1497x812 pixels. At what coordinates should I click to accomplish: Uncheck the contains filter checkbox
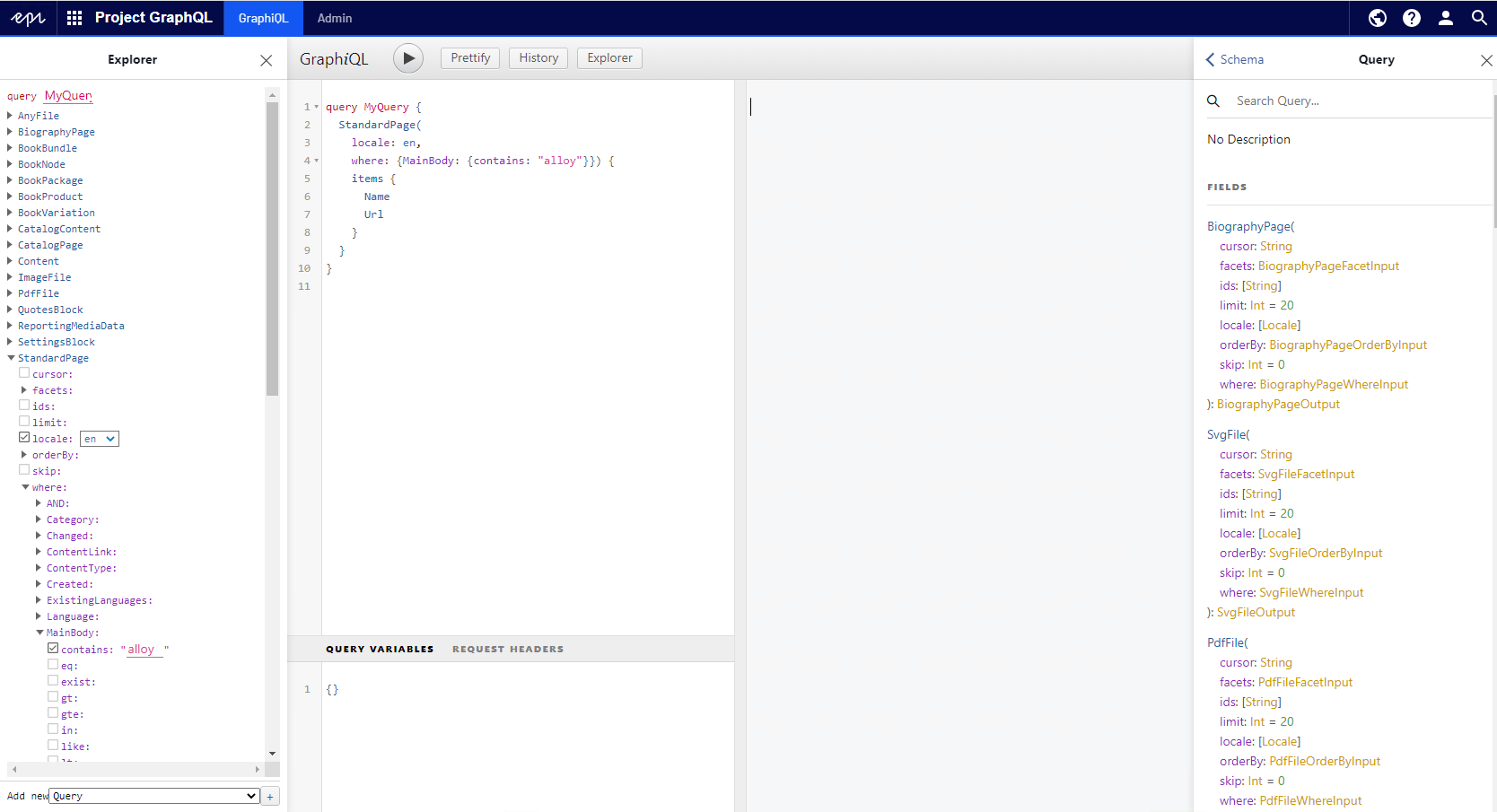(53, 649)
